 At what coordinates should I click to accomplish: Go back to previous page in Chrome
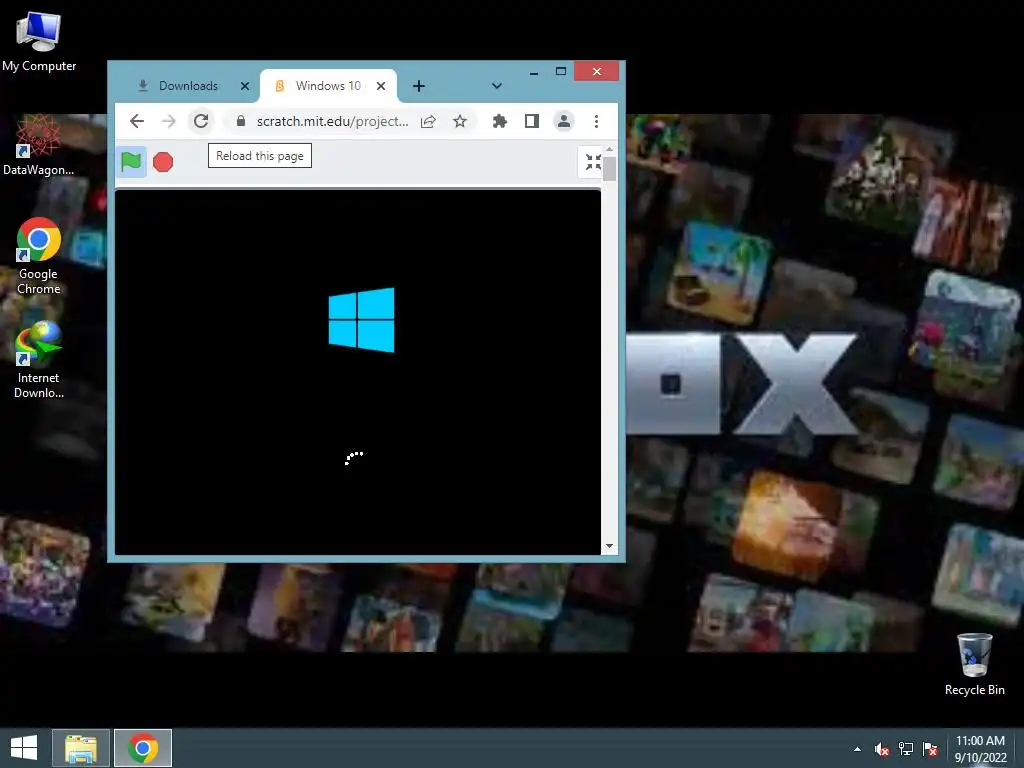[137, 121]
